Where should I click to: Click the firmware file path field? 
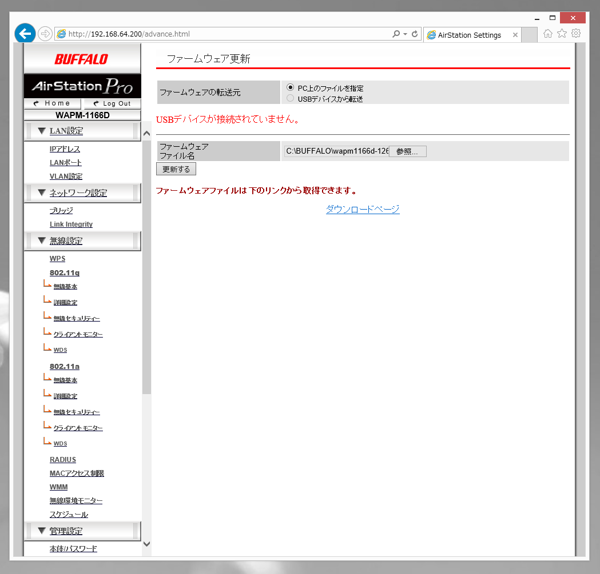pos(337,151)
